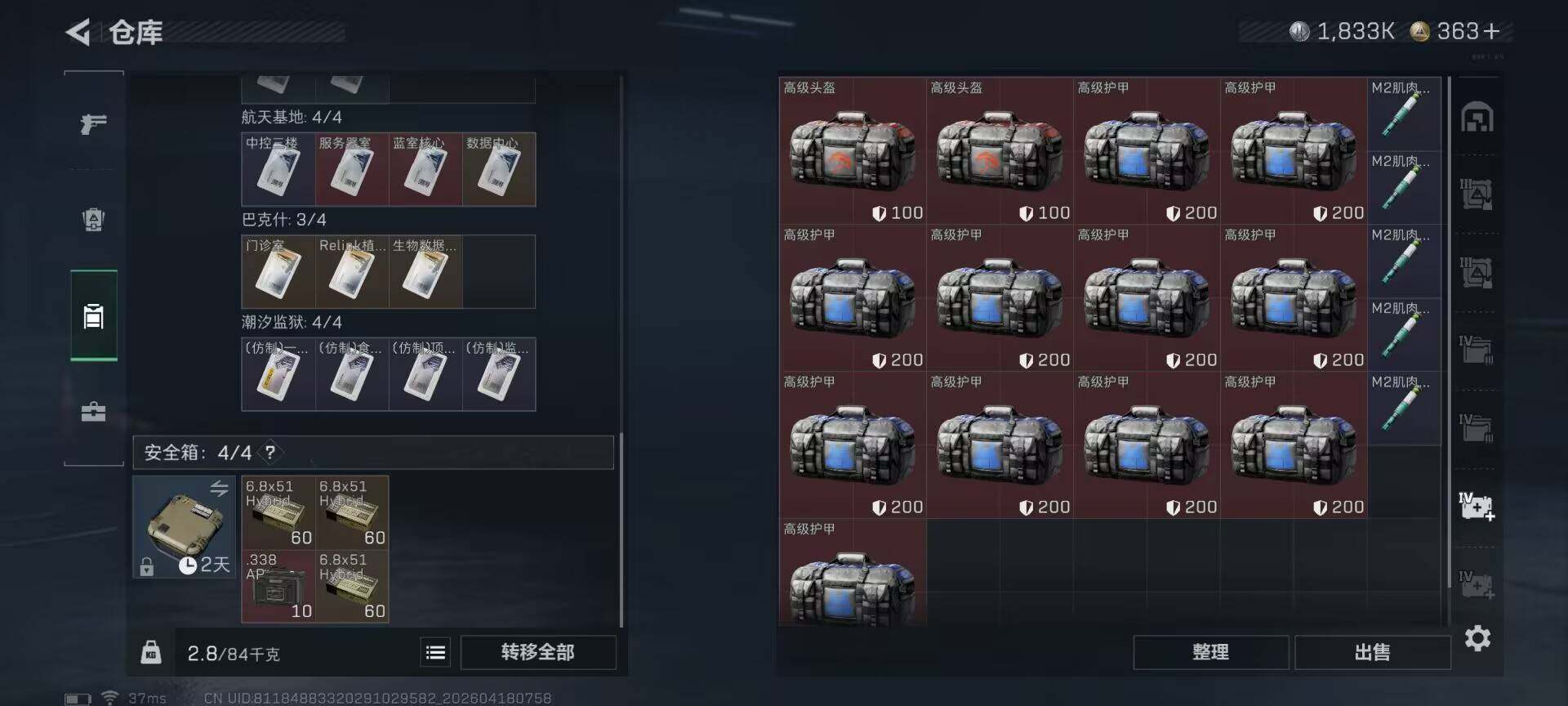Open the warehouse settings gear icon
Image resolution: width=1568 pixels, height=706 pixels.
(x=1478, y=638)
